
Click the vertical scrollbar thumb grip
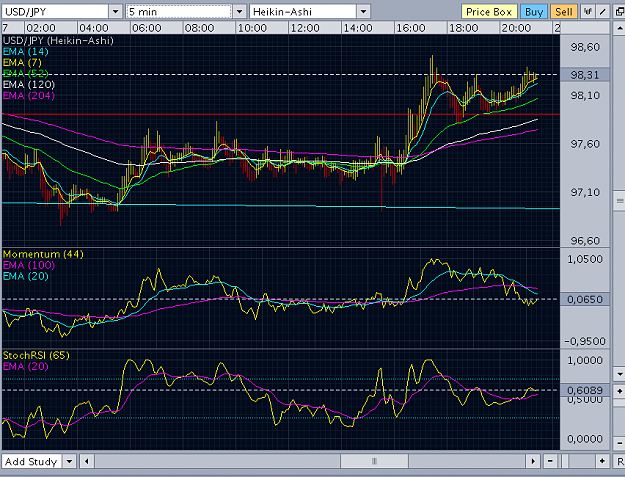(x=619, y=200)
